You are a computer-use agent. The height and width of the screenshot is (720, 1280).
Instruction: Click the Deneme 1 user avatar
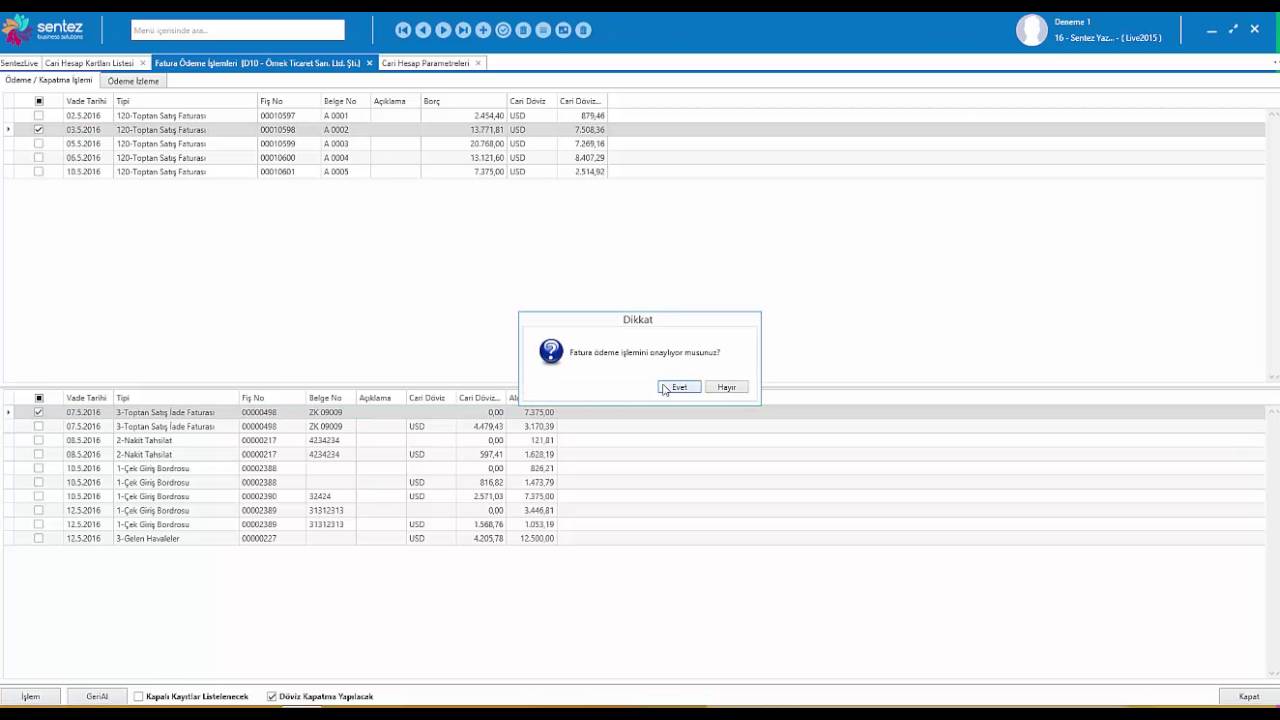1031,30
